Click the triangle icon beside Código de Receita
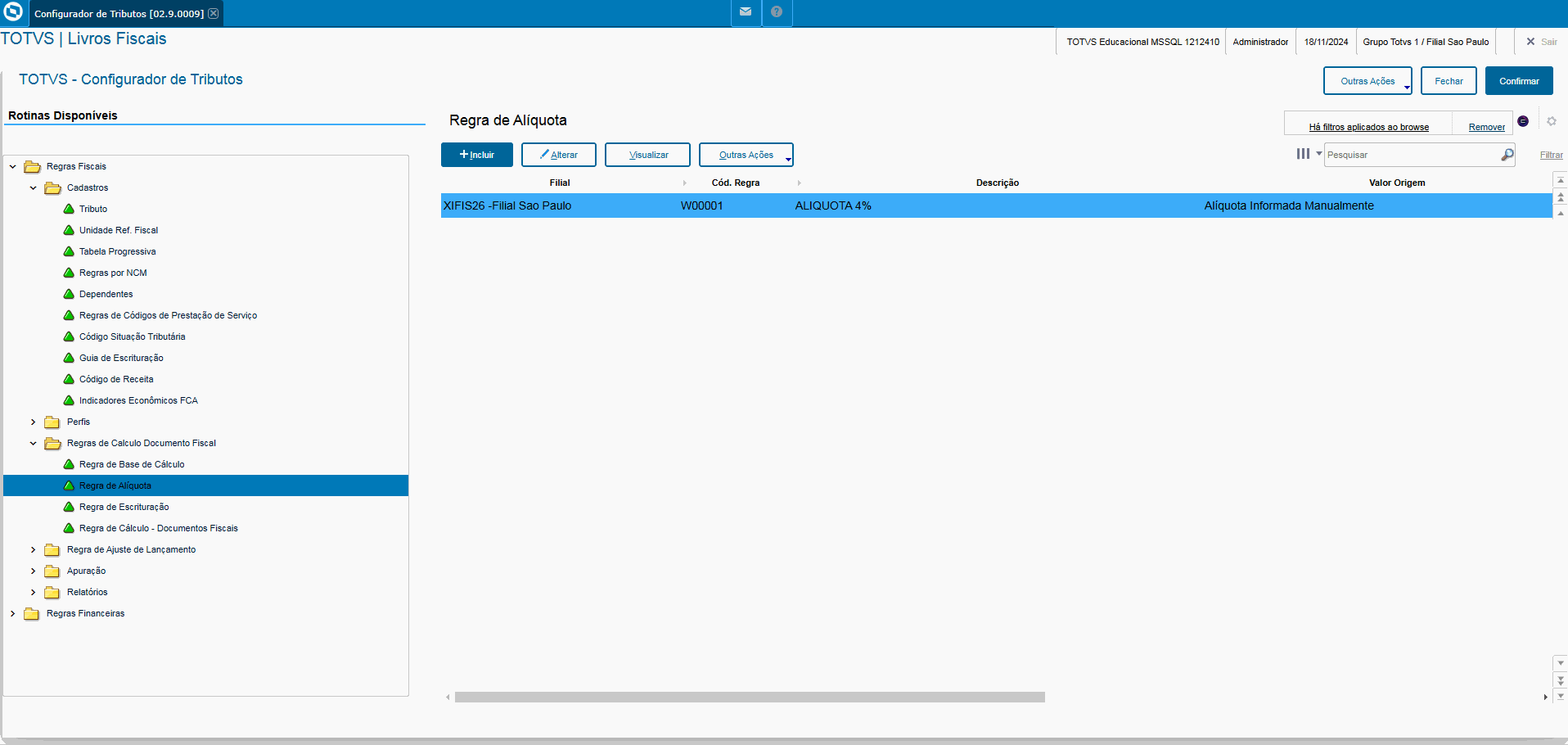1568x745 pixels. (x=69, y=379)
